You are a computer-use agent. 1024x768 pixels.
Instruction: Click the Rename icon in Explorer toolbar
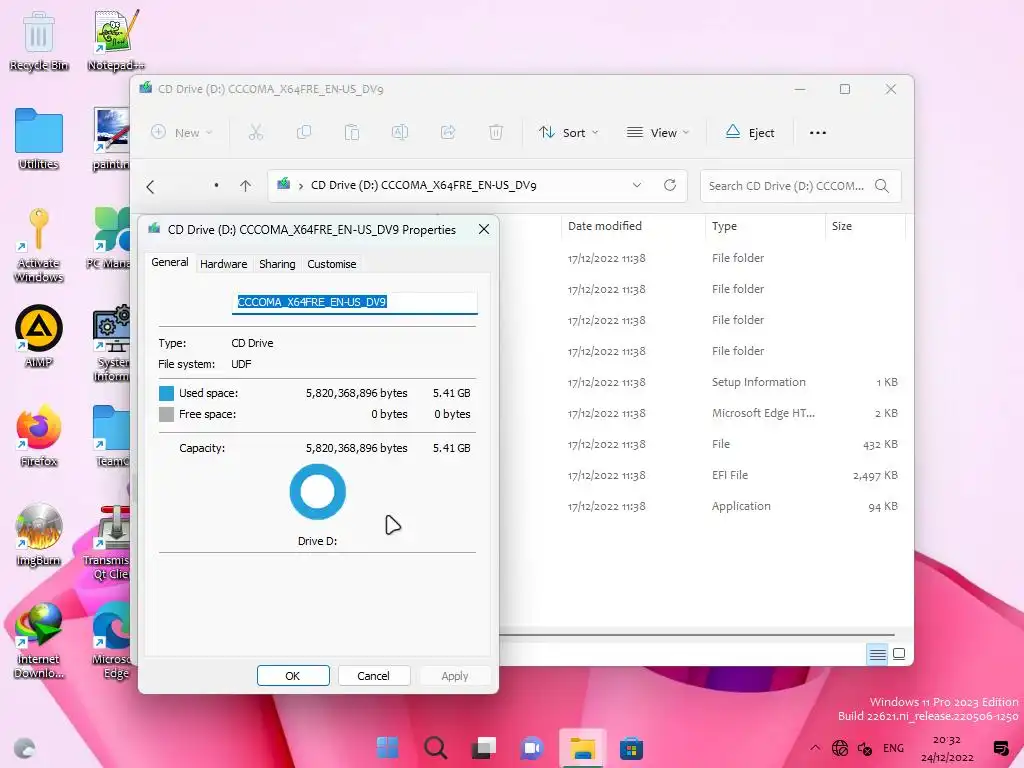point(400,133)
